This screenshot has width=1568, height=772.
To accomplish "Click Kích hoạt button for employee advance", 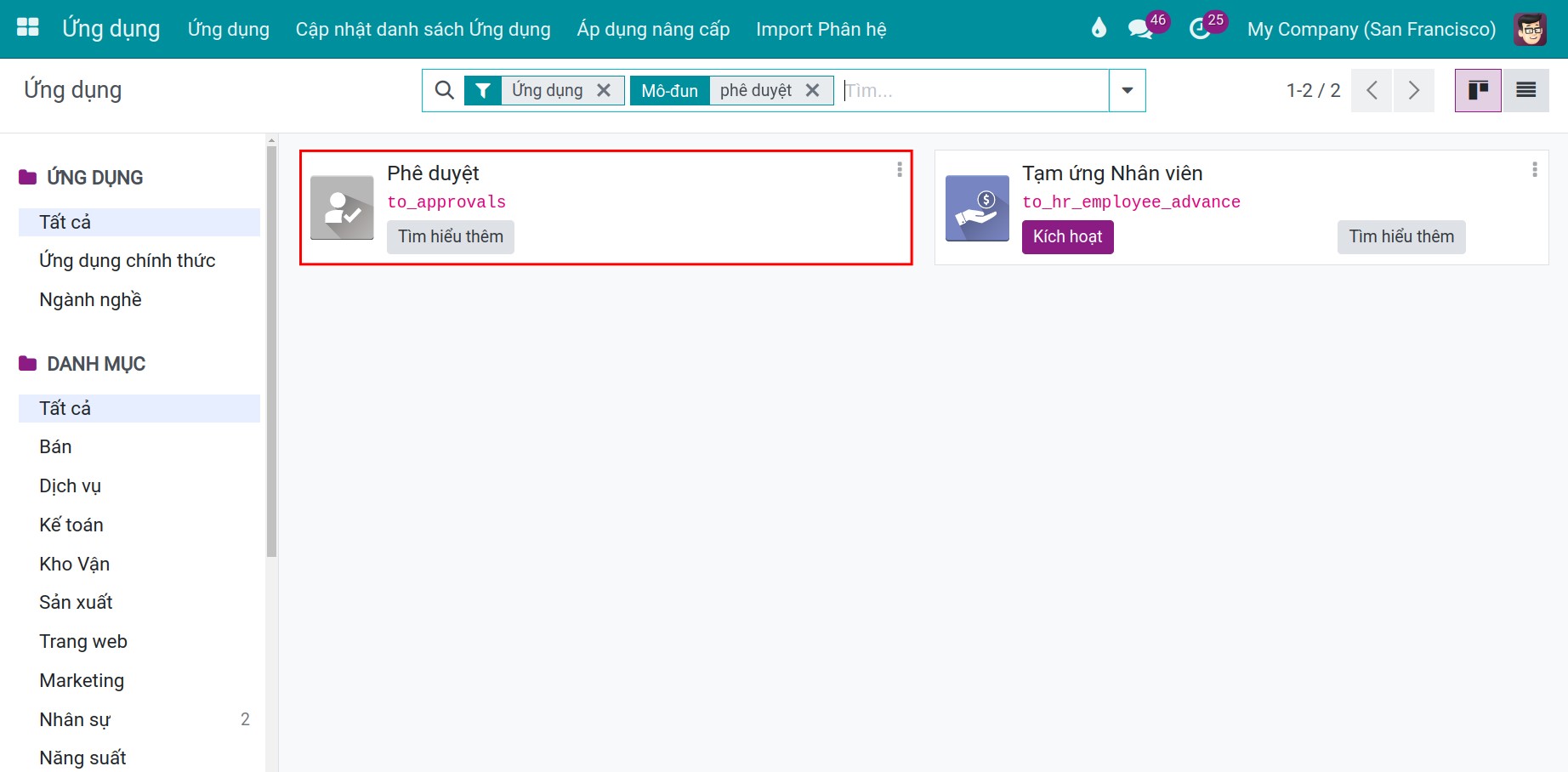I will (1067, 236).
